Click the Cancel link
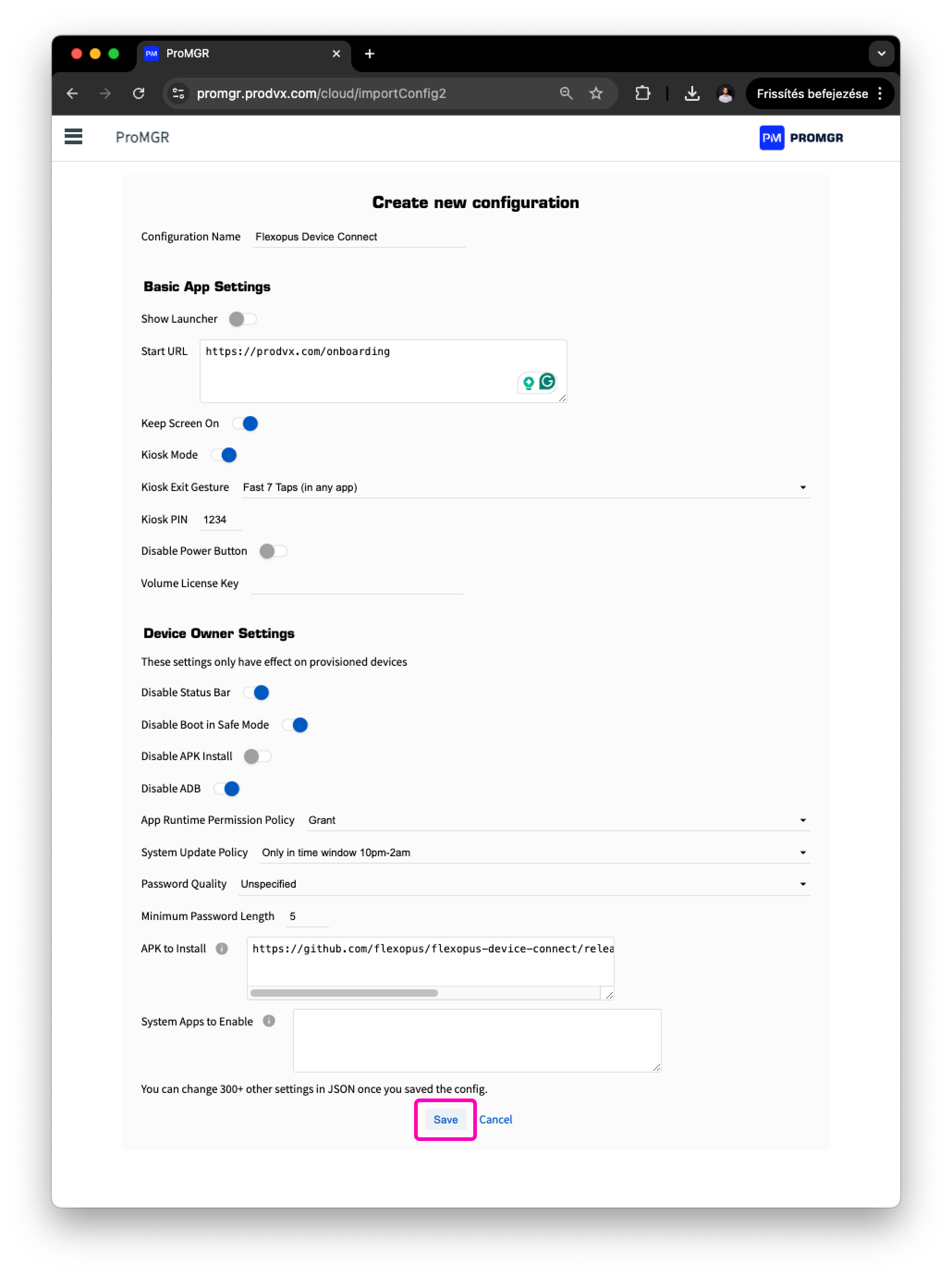The height and width of the screenshot is (1276, 952). (x=495, y=1119)
